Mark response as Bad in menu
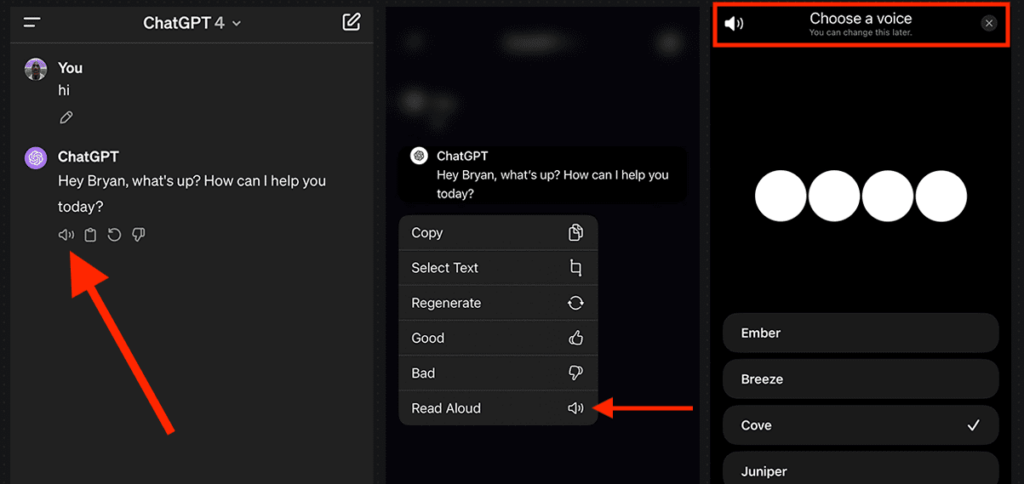This screenshot has height=484, width=1024. pos(498,373)
